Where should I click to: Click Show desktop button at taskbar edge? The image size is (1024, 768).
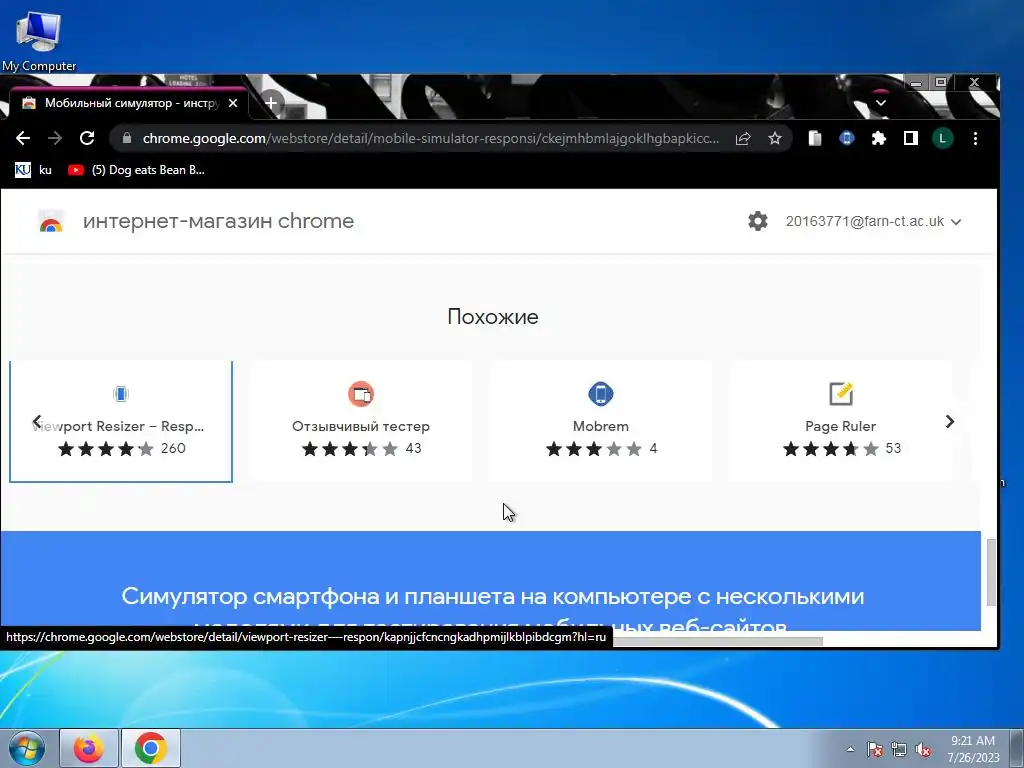click(x=1017, y=748)
